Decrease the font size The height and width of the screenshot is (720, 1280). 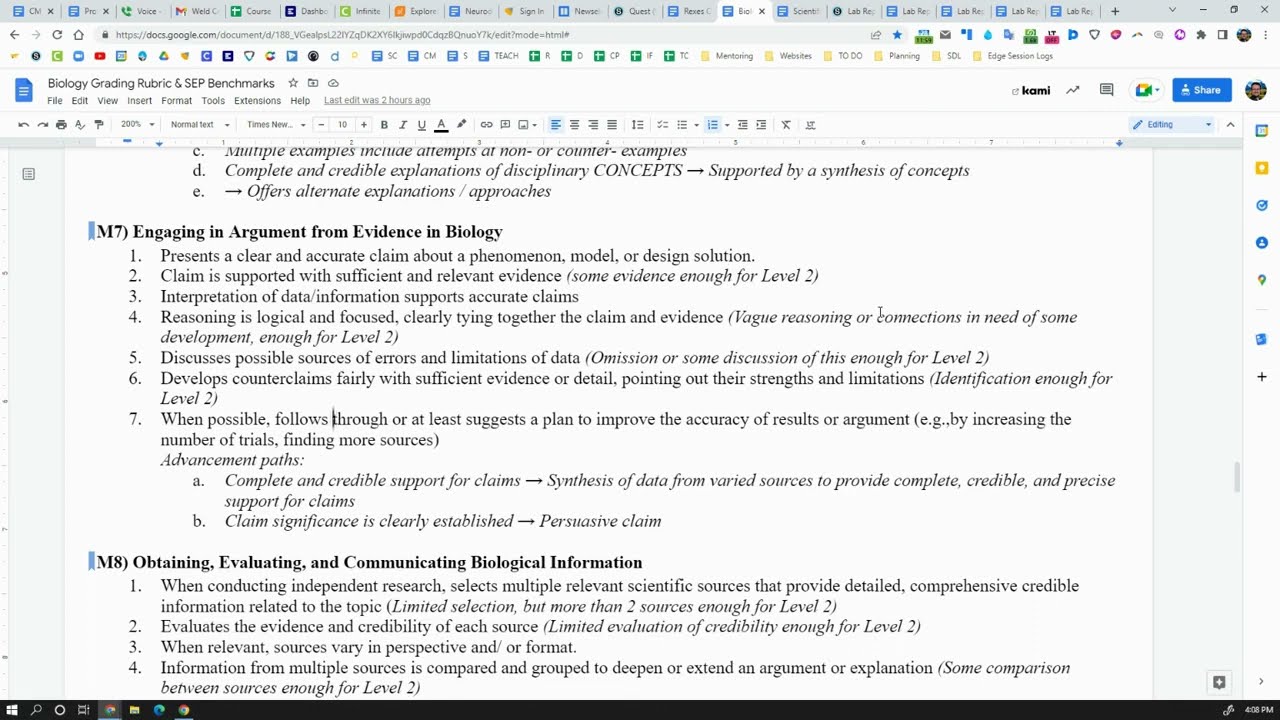(321, 125)
